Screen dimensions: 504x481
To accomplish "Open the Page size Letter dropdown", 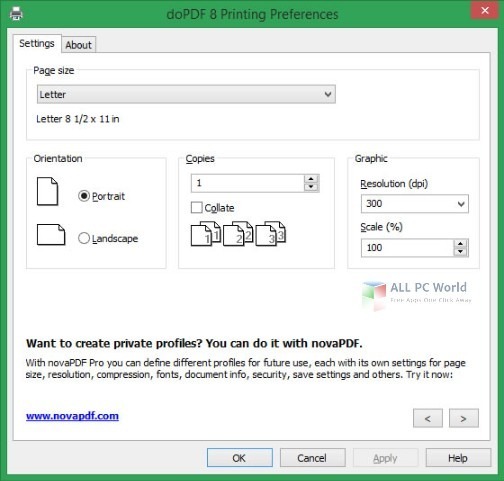I will click(x=186, y=94).
